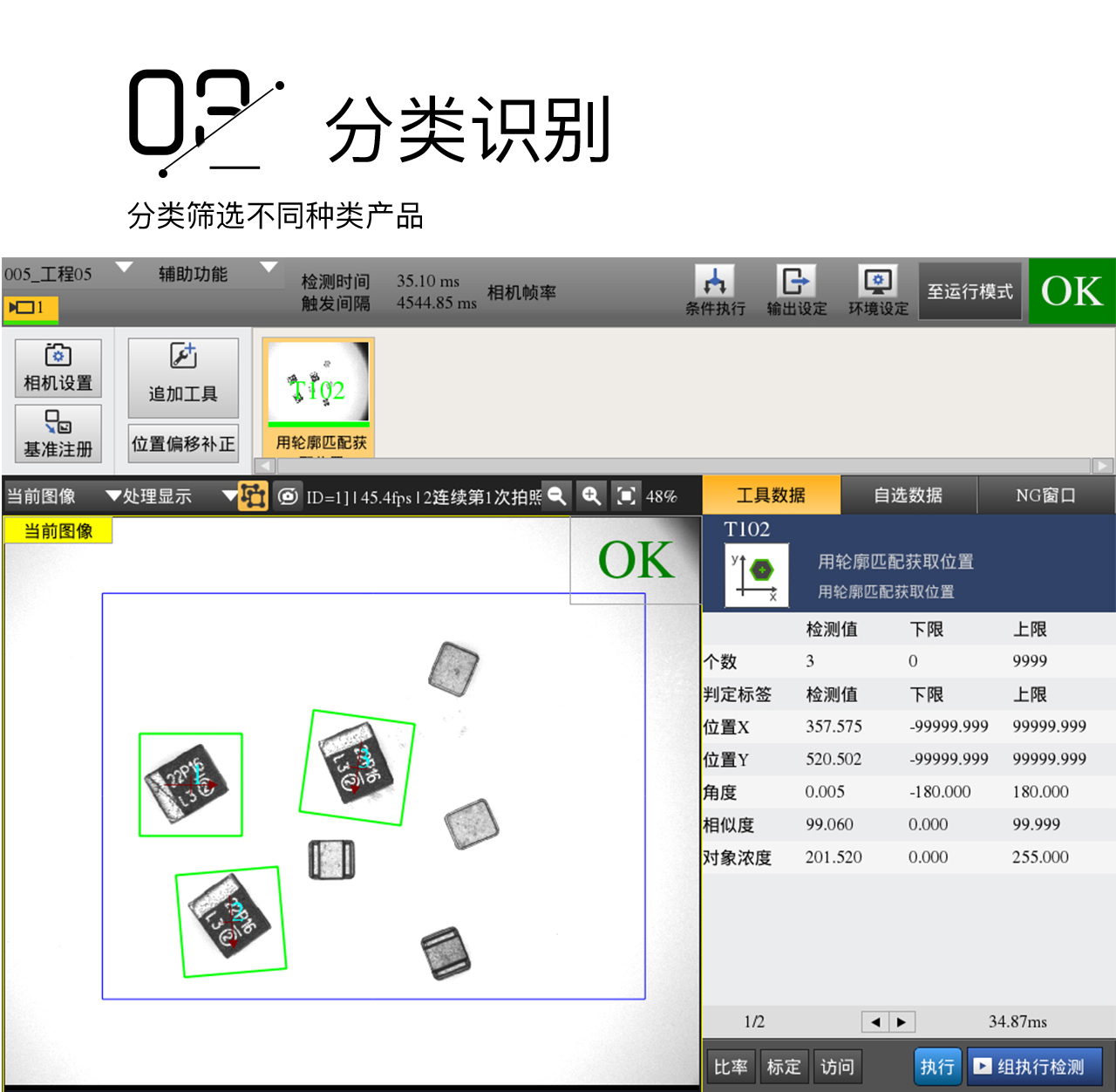Image resolution: width=1116 pixels, height=1092 pixels.
Task: Zoom out the image view
Action: click(x=556, y=496)
